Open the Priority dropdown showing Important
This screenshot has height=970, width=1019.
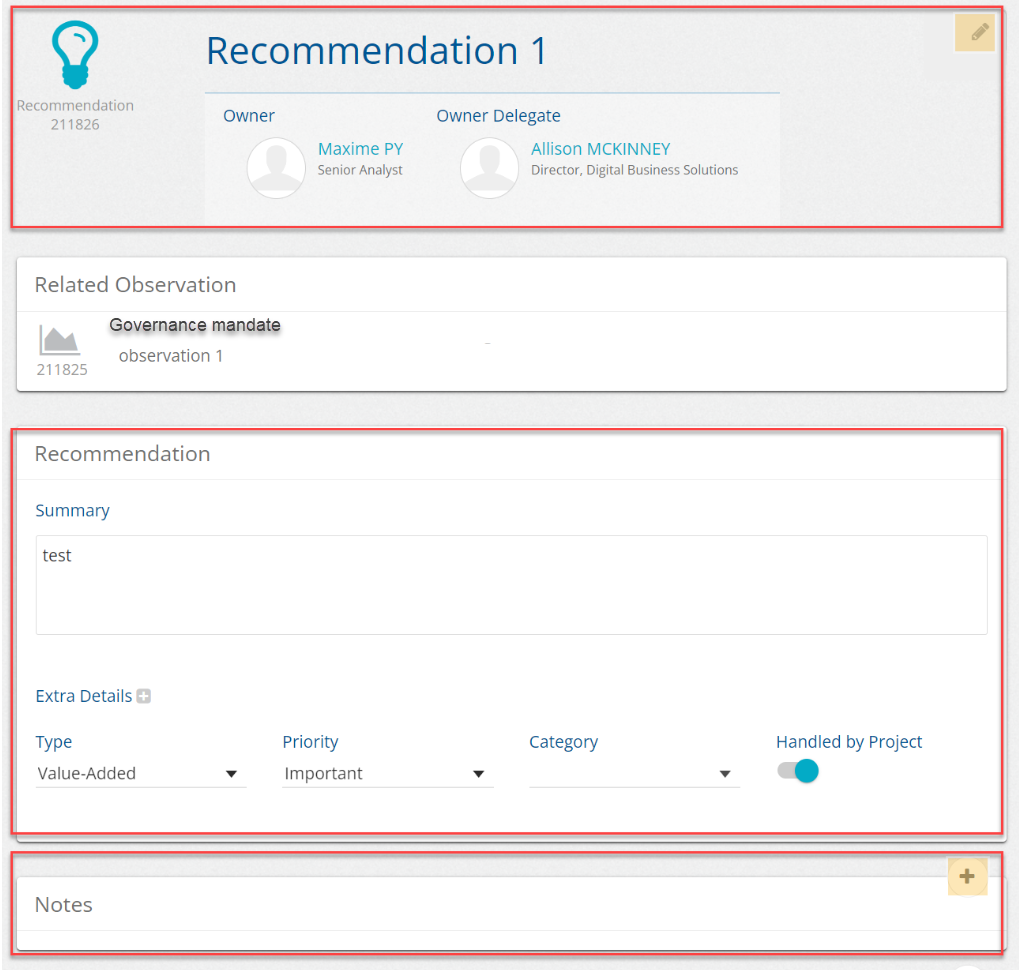point(387,773)
